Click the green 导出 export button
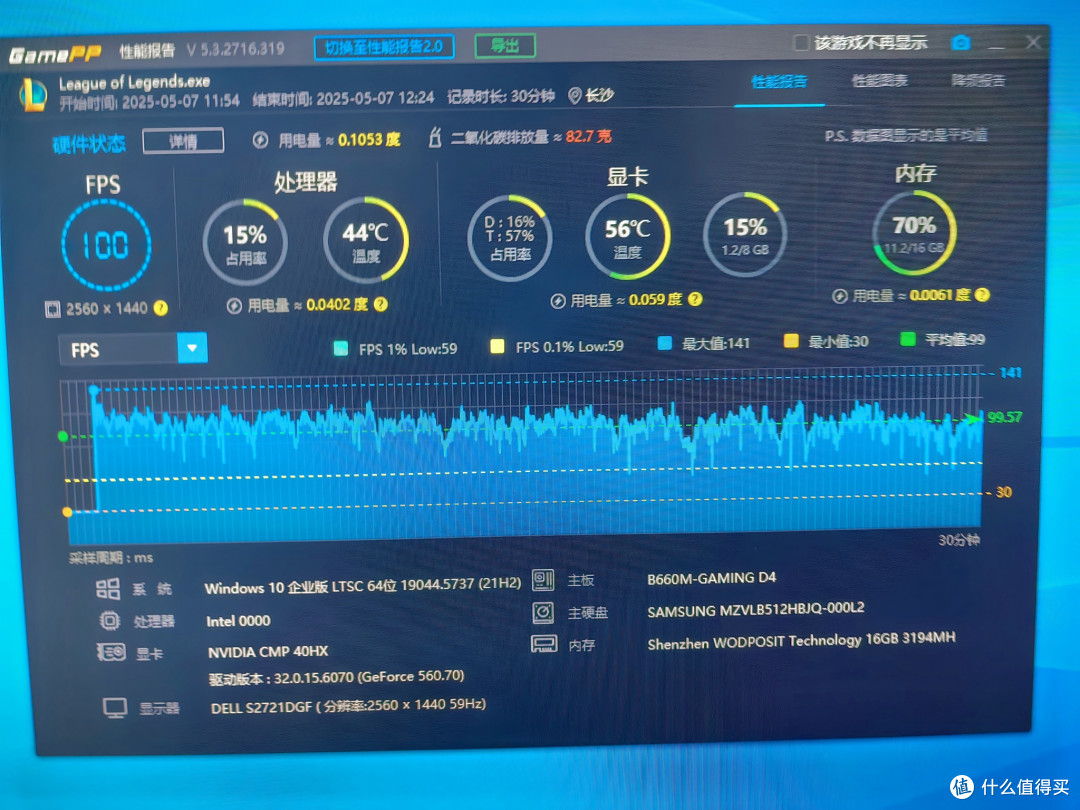 point(505,46)
